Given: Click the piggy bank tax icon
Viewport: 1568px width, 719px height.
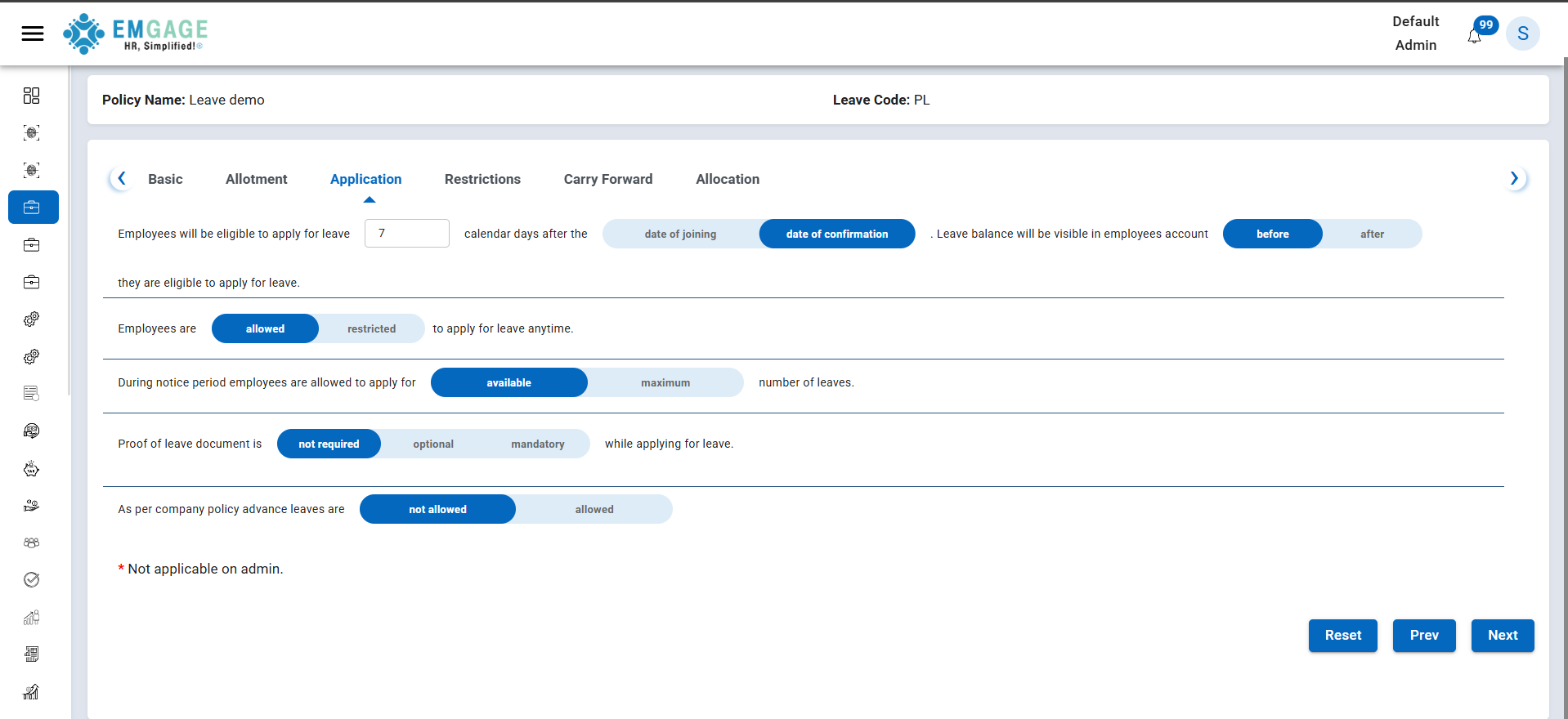Looking at the screenshot, I should tap(31, 469).
